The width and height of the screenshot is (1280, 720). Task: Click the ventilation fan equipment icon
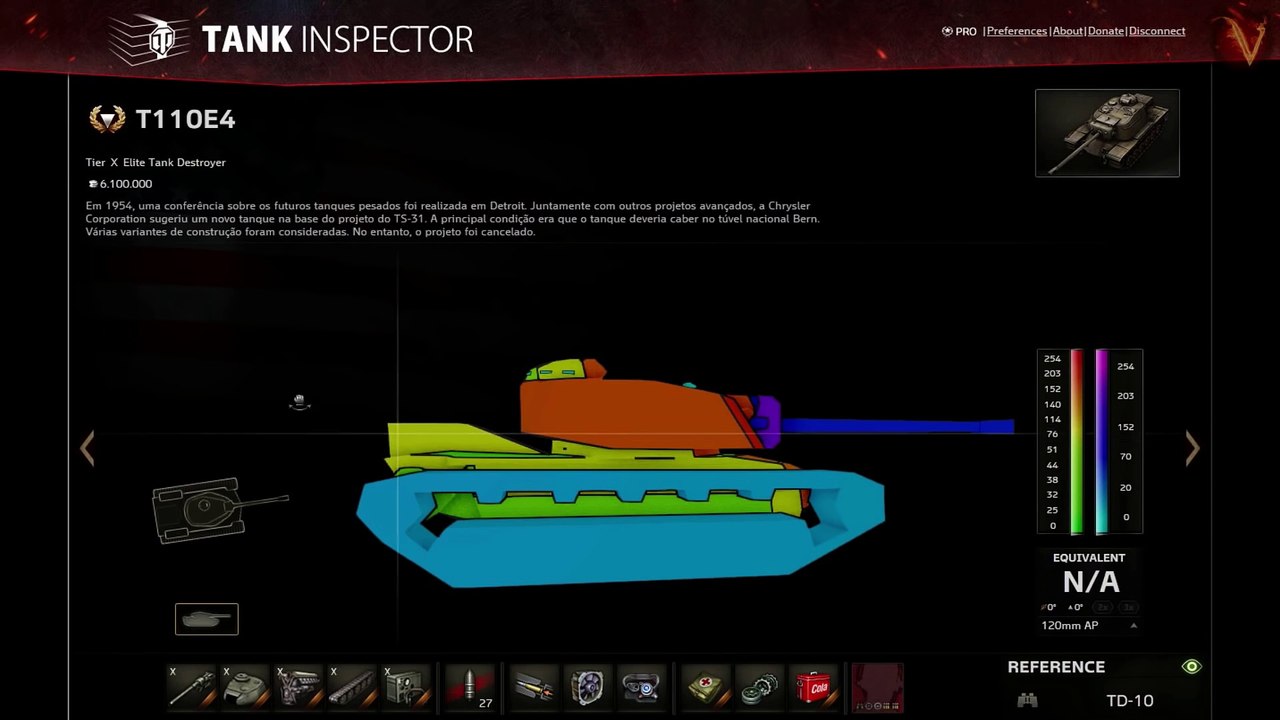tap(588, 687)
